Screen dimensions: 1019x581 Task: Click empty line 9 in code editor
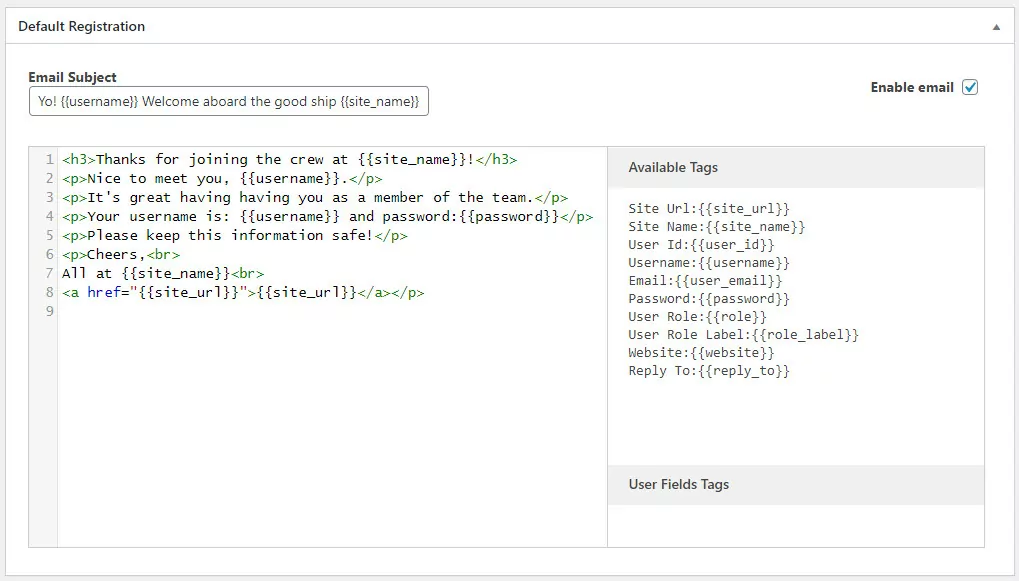(x=331, y=311)
